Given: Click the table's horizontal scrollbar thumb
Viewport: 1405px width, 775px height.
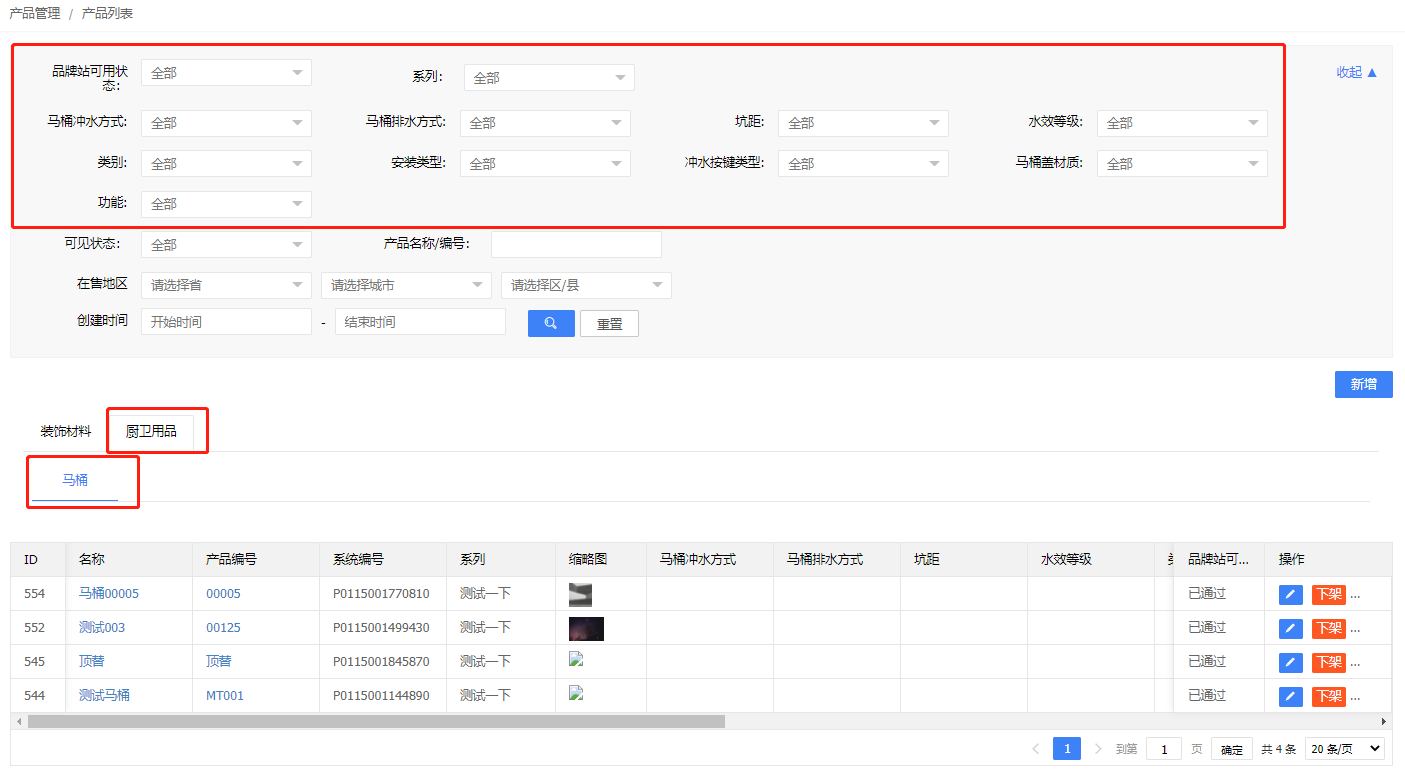Looking at the screenshot, I should point(376,721).
